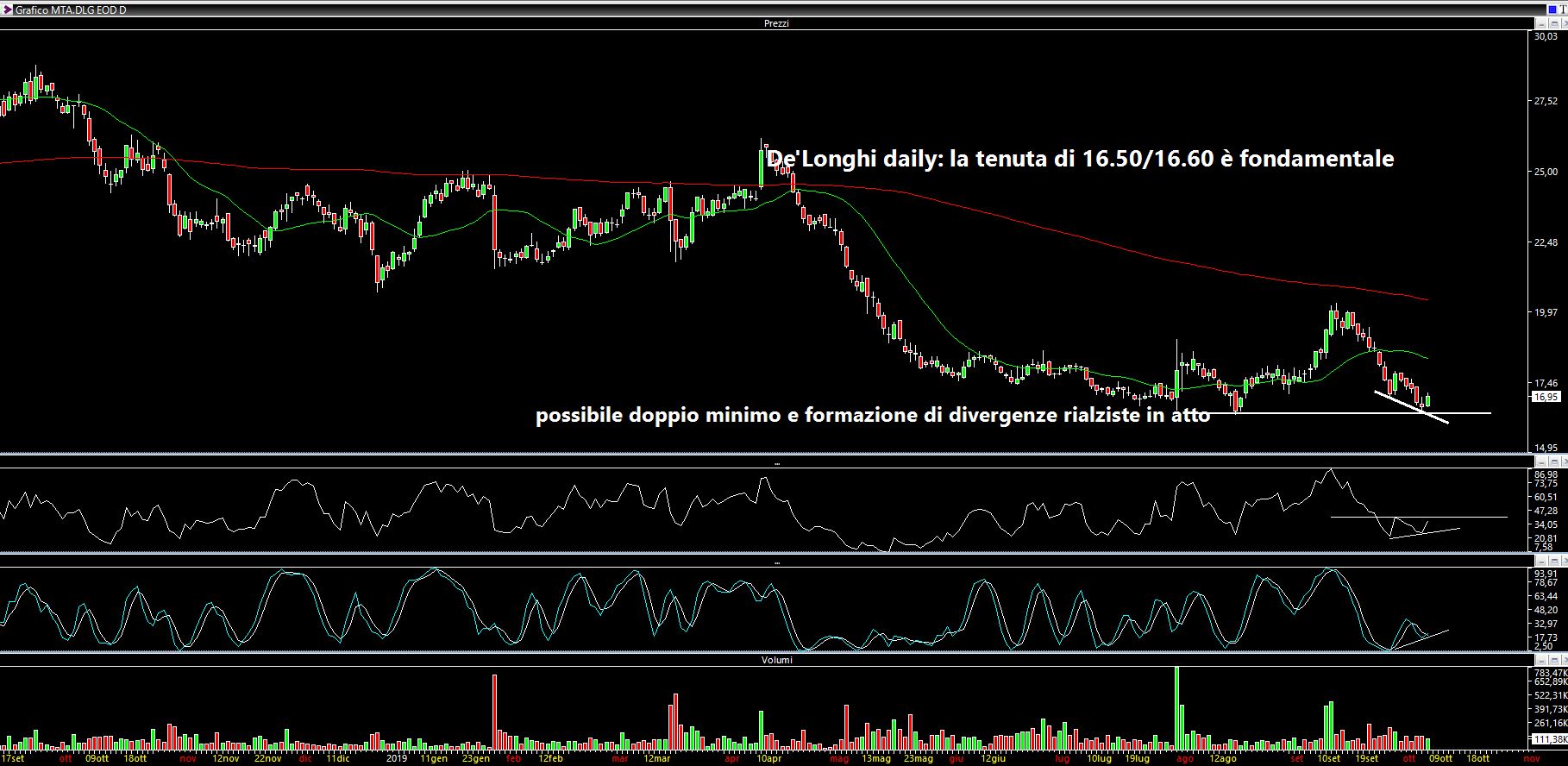1568x766 pixels.
Task: Click the 7,58 oscillator axis value
Action: [1545, 547]
